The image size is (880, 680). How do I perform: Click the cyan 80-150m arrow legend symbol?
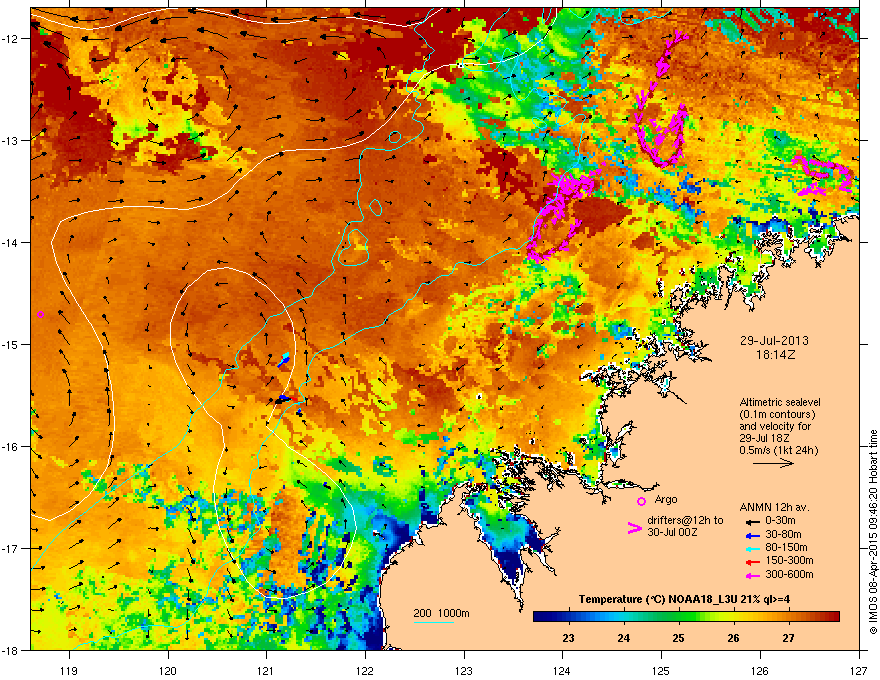coord(752,548)
